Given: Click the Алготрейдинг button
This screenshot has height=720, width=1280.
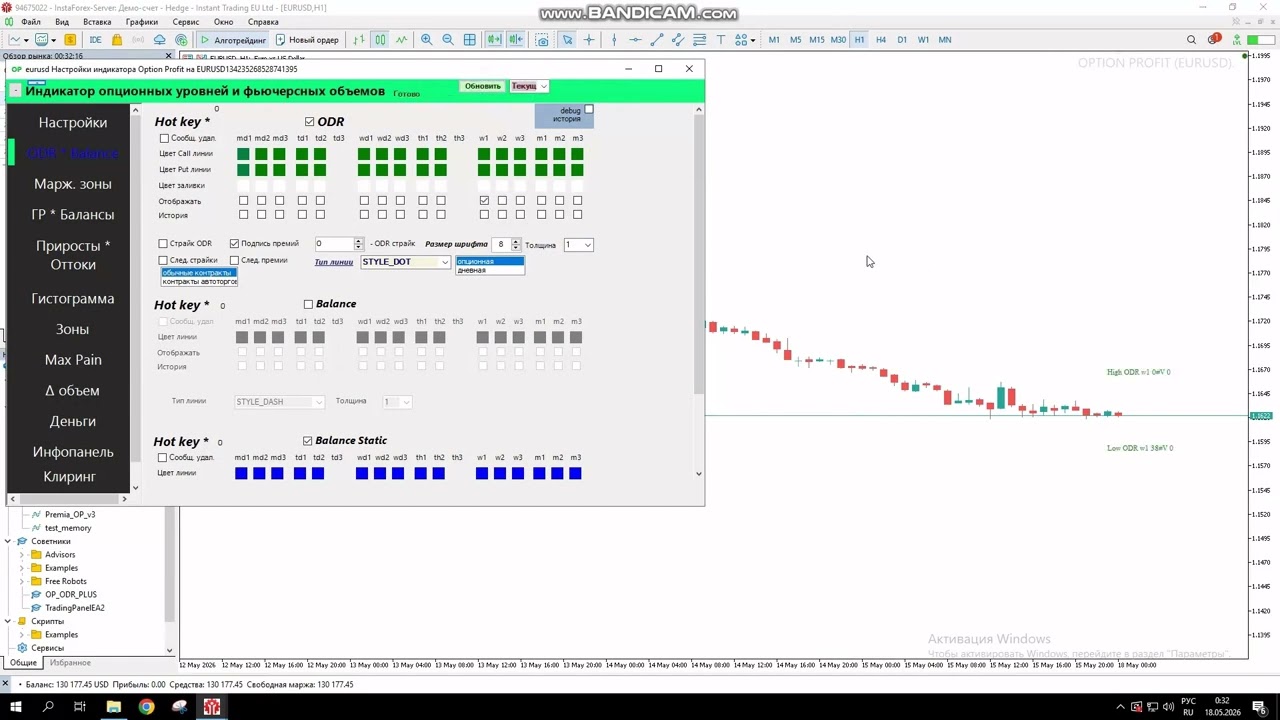Looking at the screenshot, I should tap(233, 40).
